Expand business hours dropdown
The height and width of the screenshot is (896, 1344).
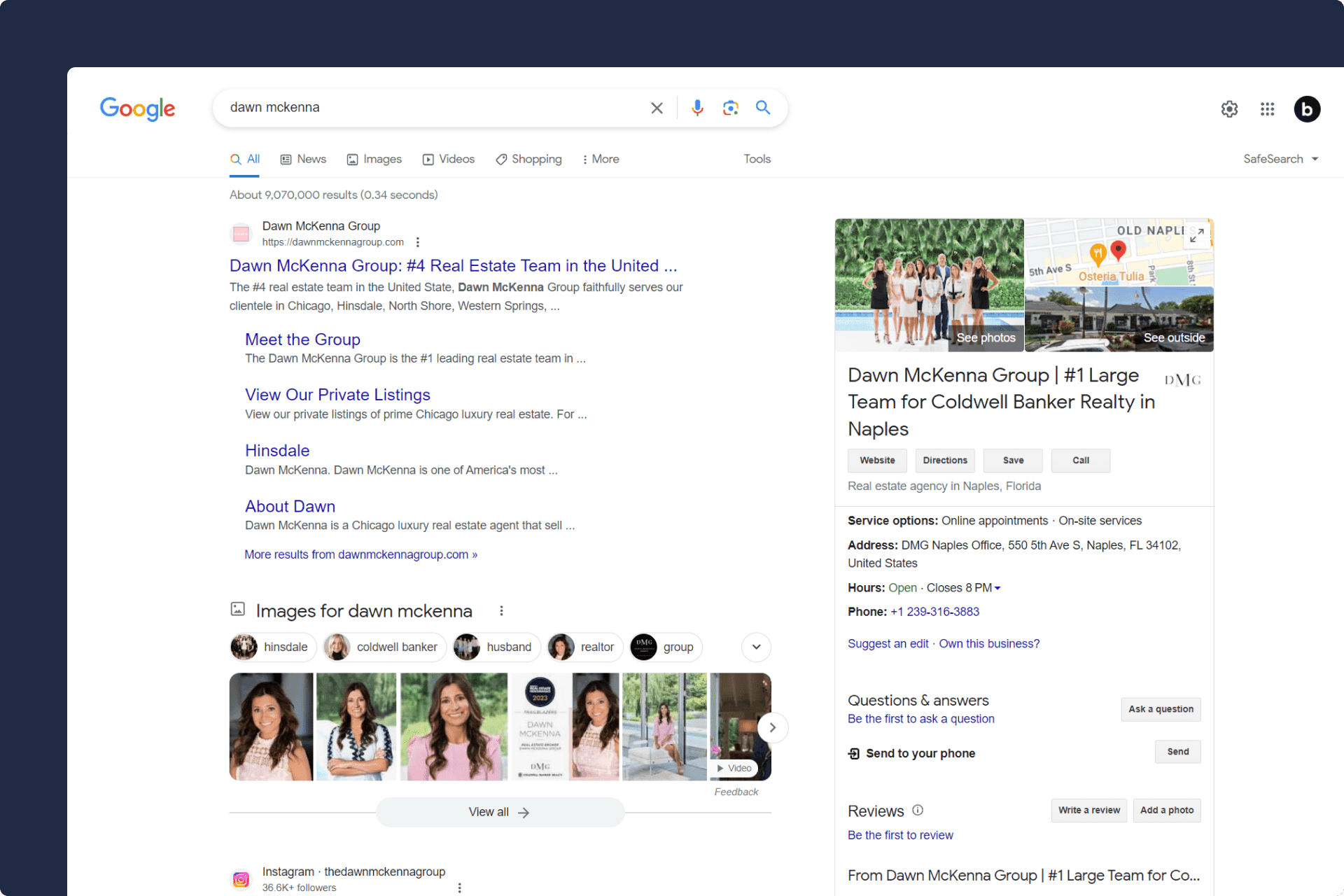click(997, 588)
